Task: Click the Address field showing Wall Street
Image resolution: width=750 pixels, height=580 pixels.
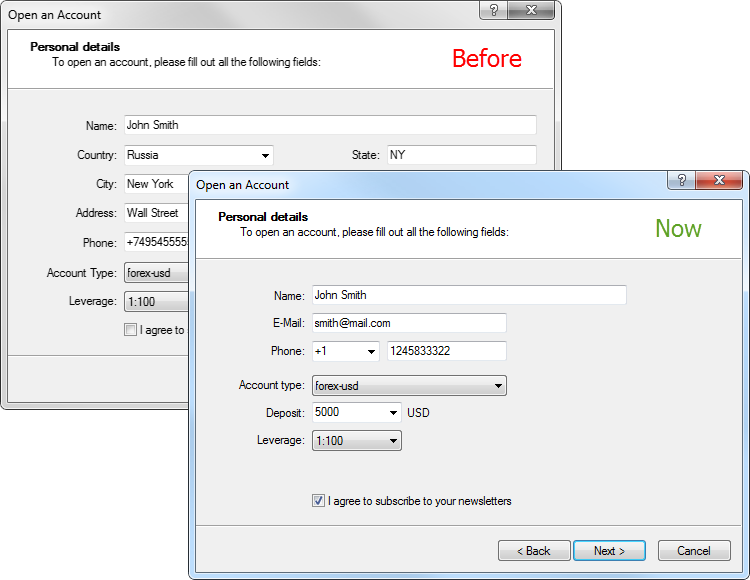Action: click(155, 213)
